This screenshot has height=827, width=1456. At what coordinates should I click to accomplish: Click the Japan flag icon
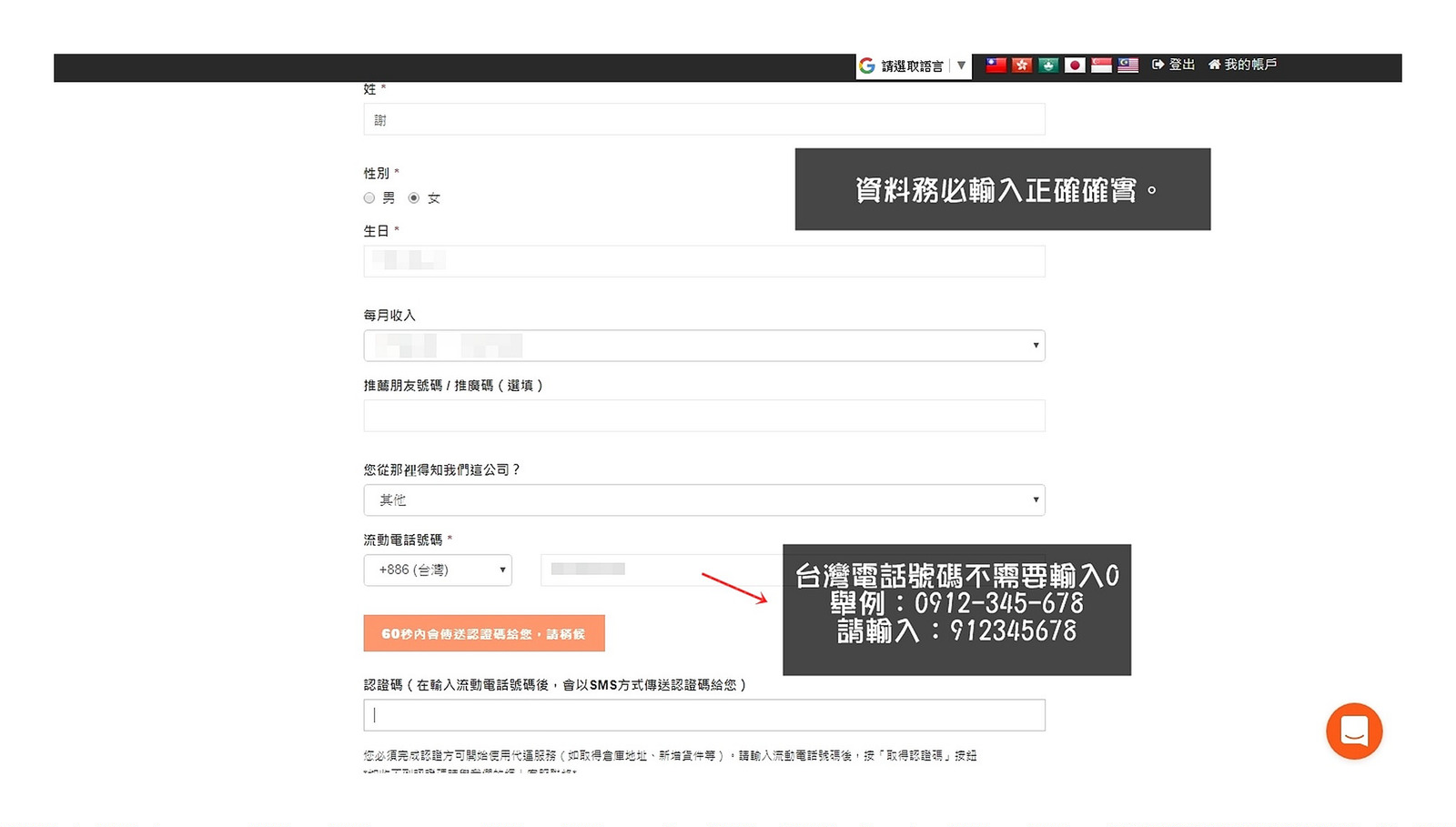point(1075,65)
